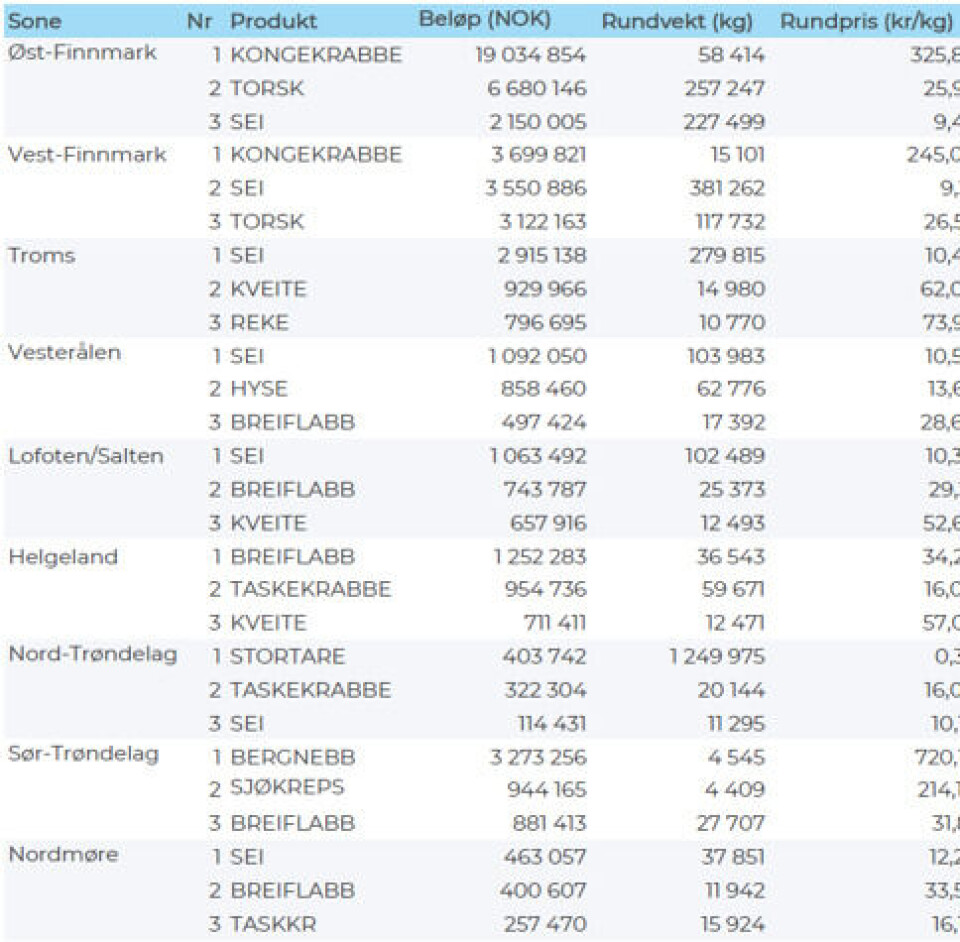Screen dimensions: 960x942
Task: Select the Troms zone cell
Action: tap(42, 256)
